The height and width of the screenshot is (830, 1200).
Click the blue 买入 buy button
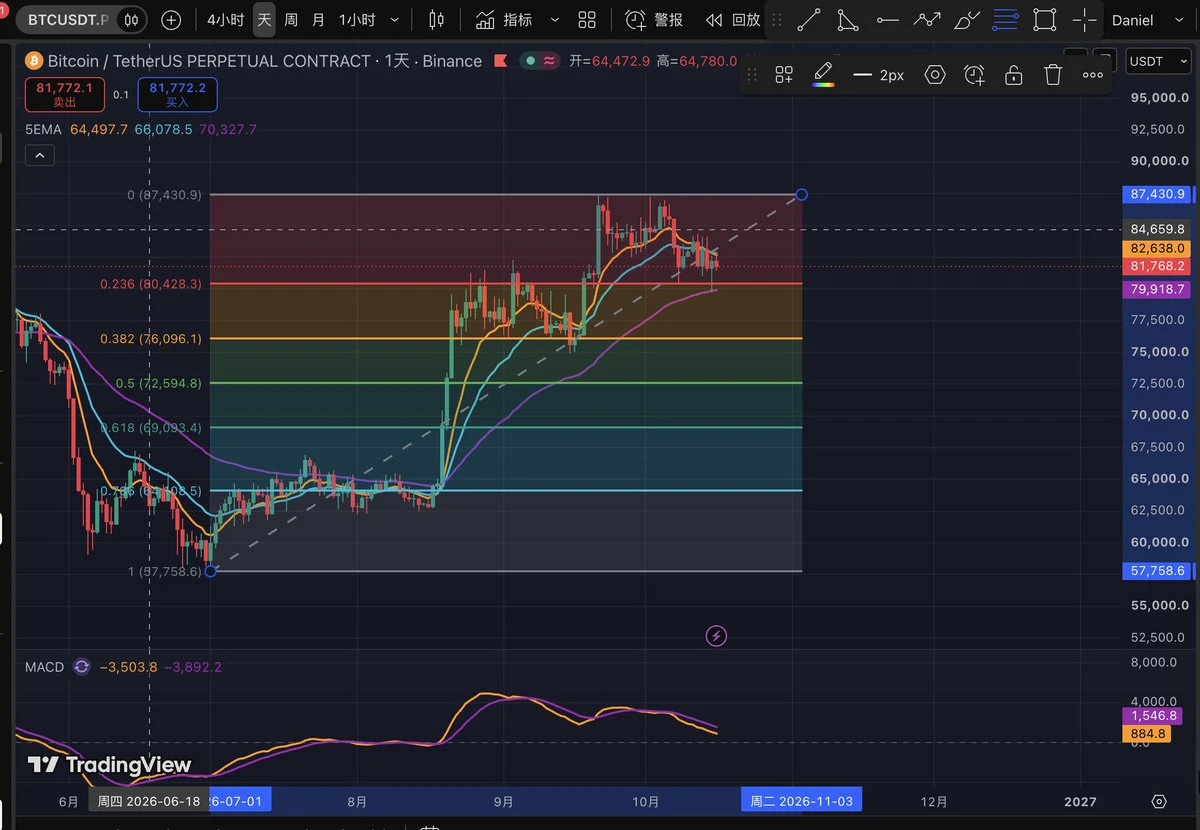pos(177,95)
